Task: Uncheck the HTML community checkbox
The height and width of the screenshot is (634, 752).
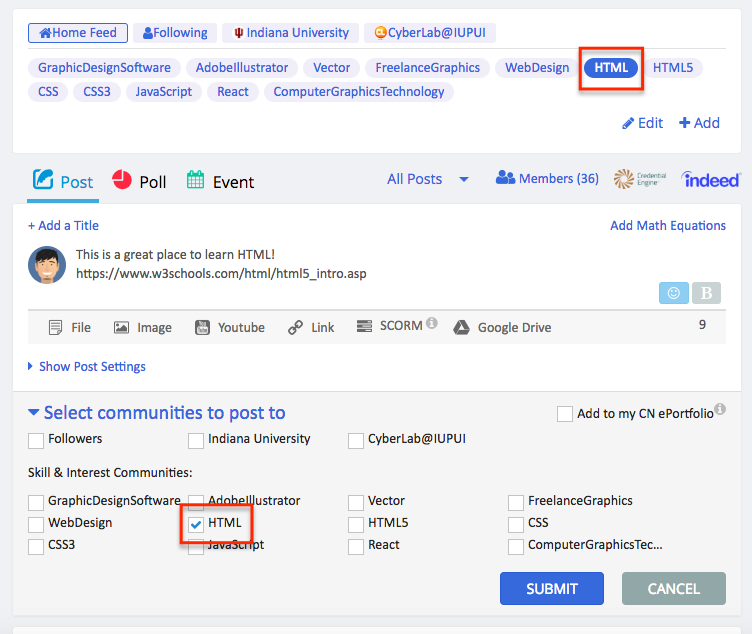Action: (x=196, y=525)
